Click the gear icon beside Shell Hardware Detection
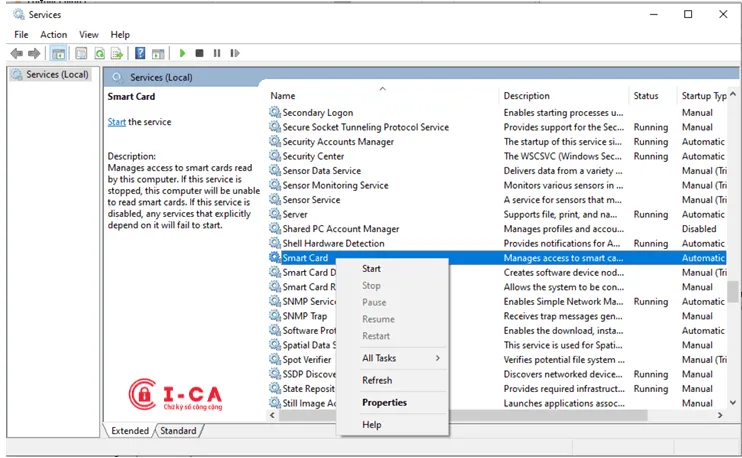The height and width of the screenshot is (458, 742). pyautogui.click(x=275, y=243)
